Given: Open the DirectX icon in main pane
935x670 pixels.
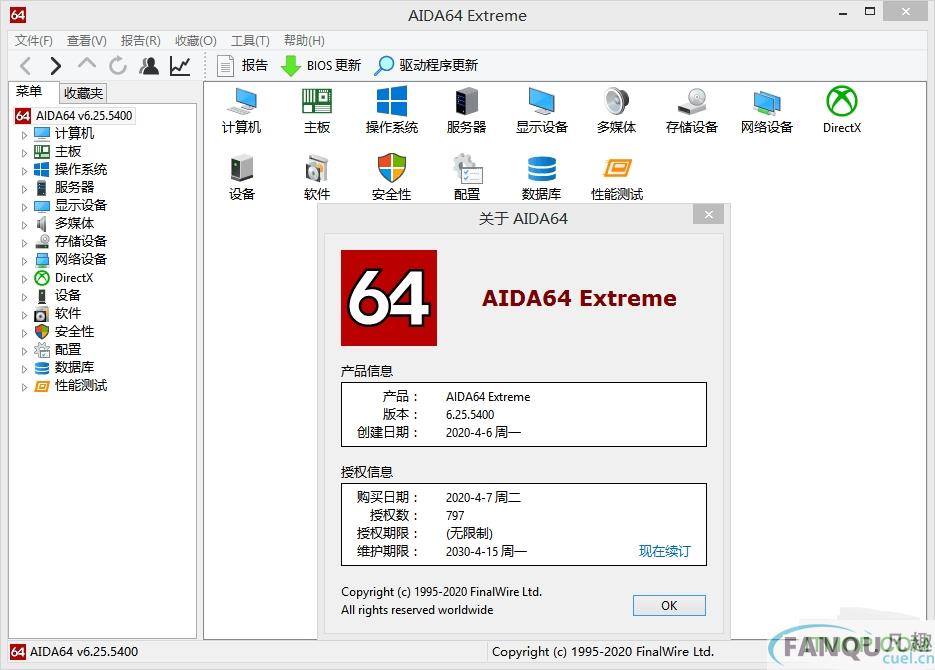Looking at the screenshot, I should tap(841, 110).
